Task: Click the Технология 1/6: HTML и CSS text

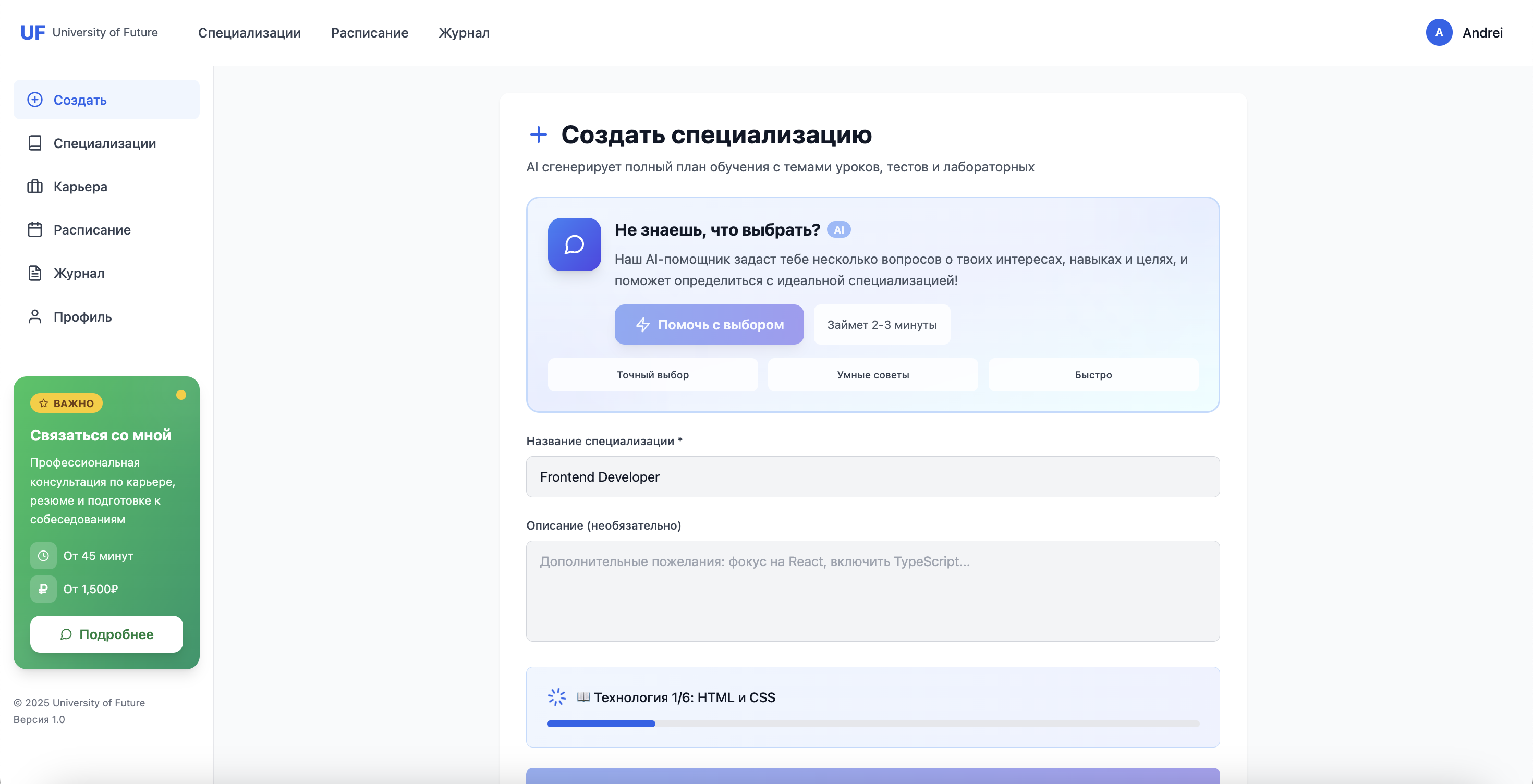Action: tap(684, 697)
